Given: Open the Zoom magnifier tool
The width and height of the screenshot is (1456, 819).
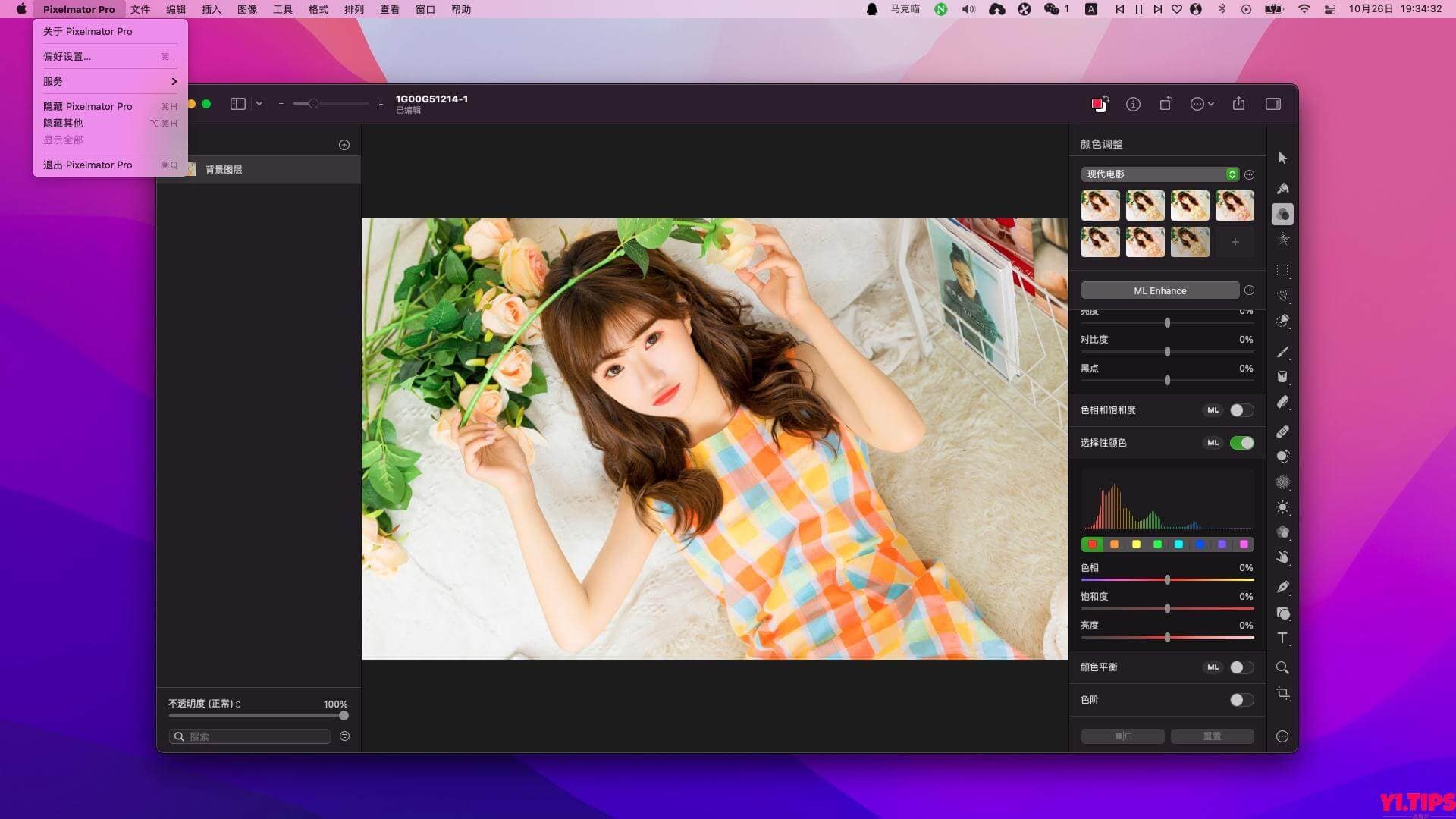Looking at the screenshot, I should click(1283, 667).
